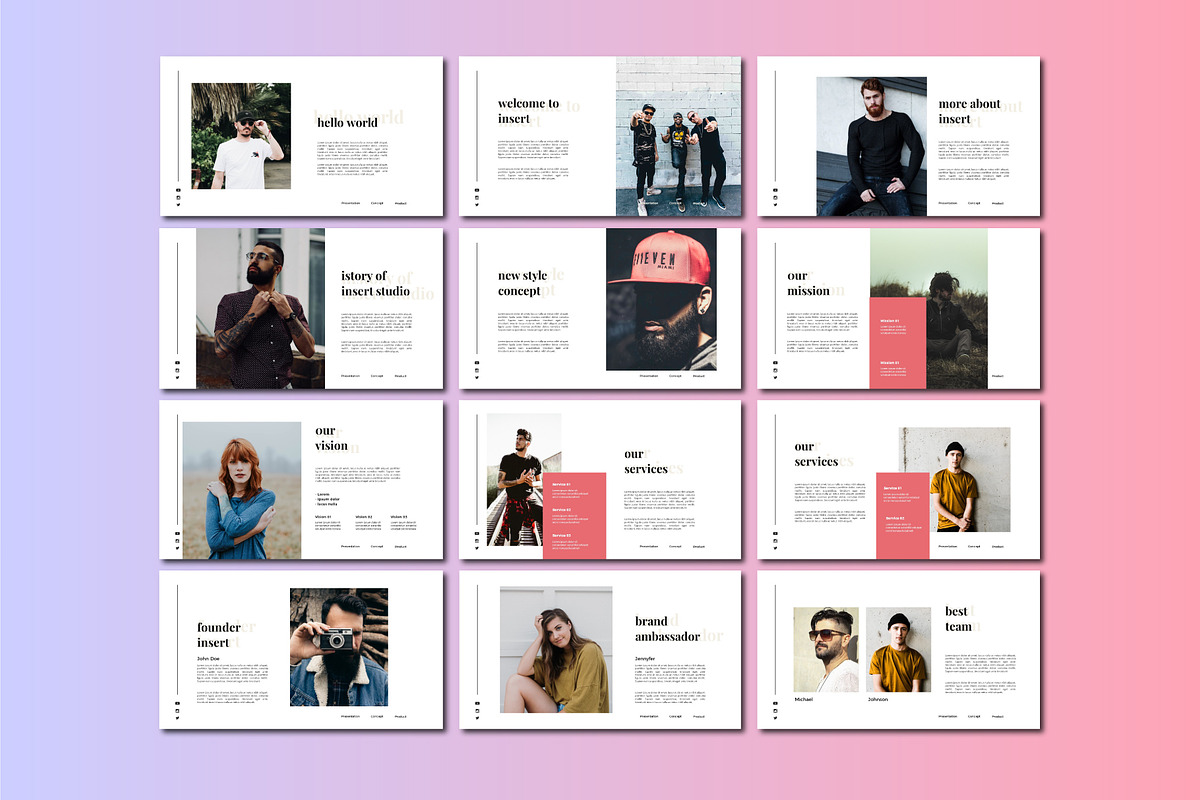Click Instagram icon on insert studio history slide
The image size is (1200, 800).
tap(178, 371)
